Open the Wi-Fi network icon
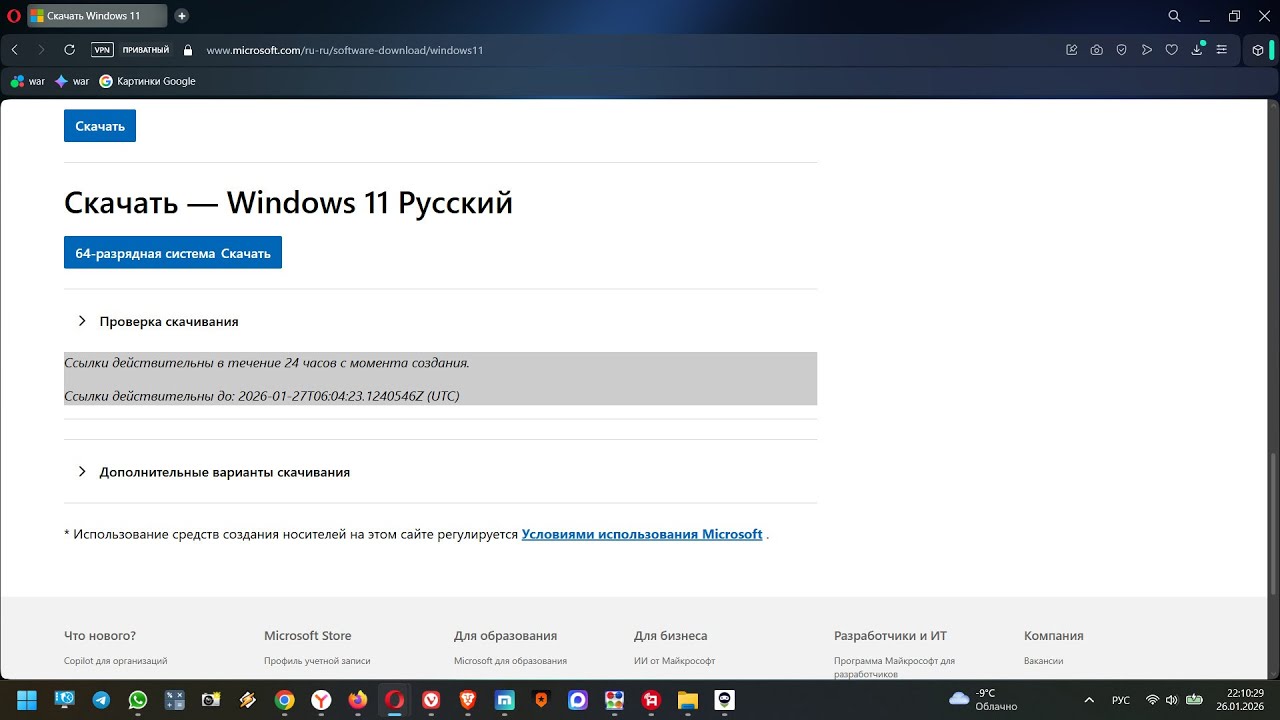 click(x=1152, y=700)
